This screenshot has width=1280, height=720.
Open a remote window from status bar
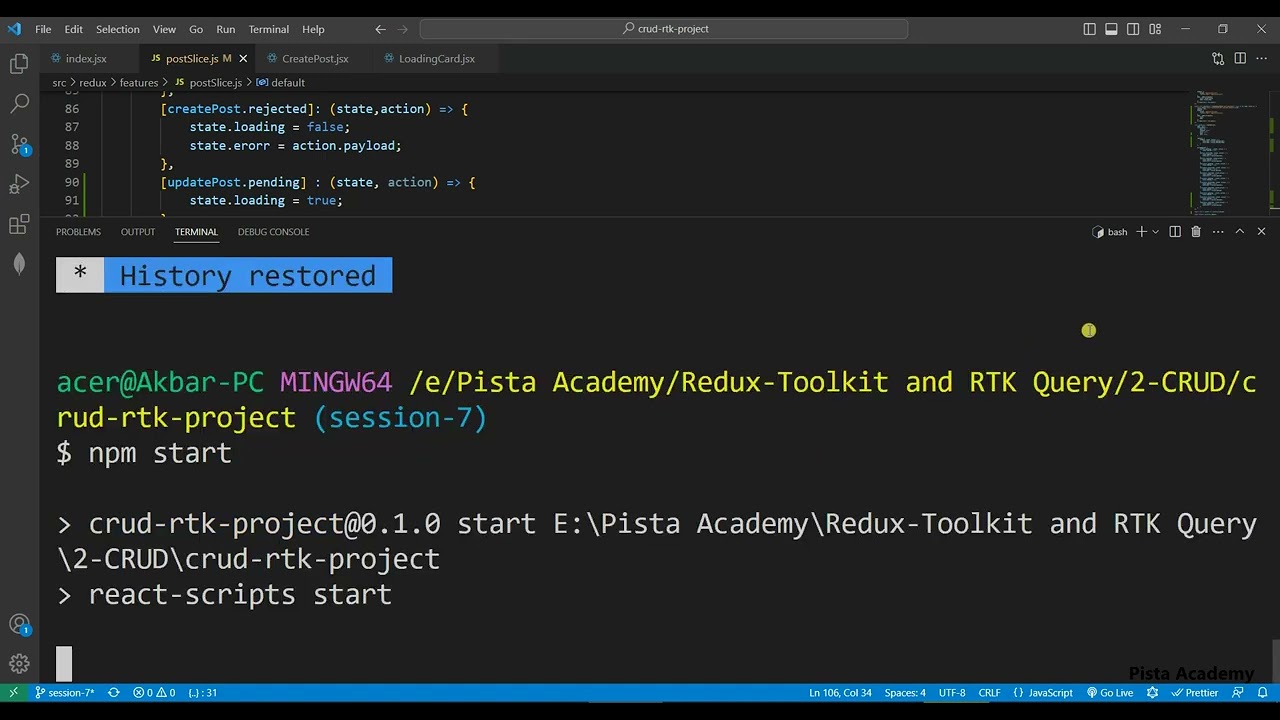pos(13,693)
